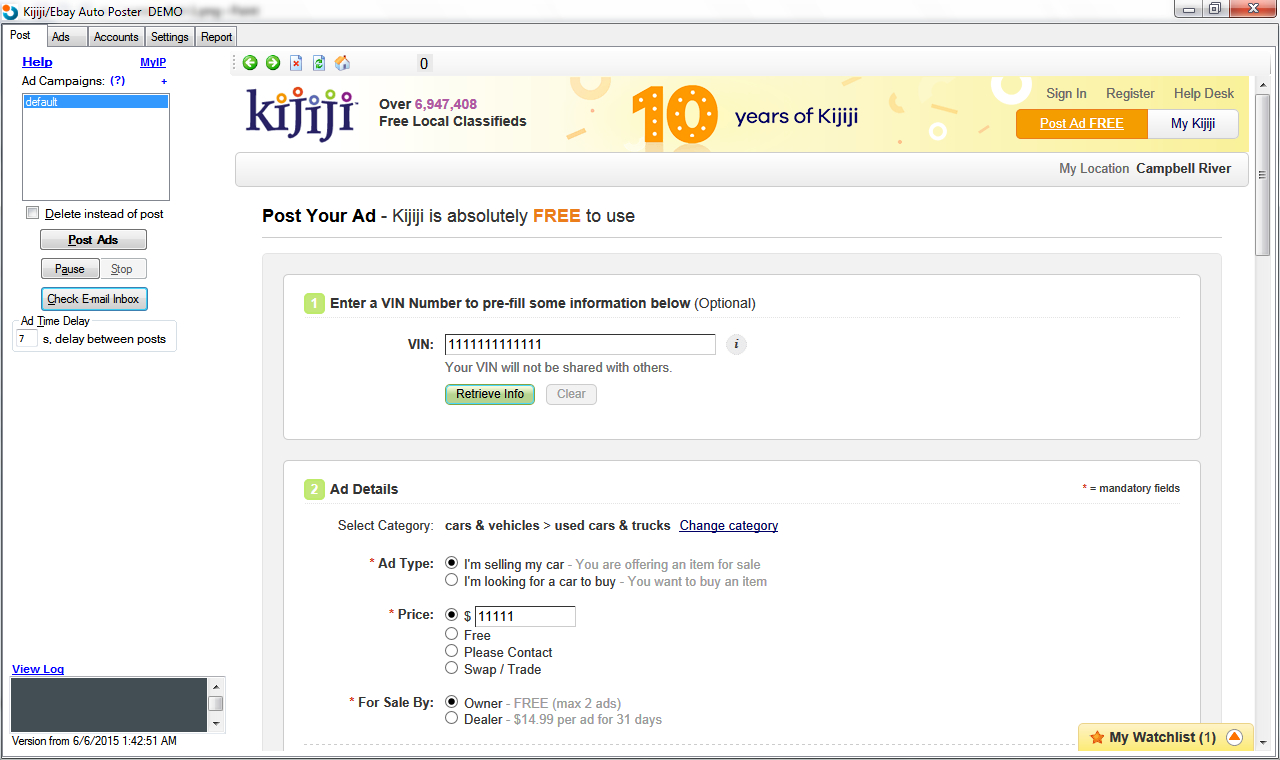Image resolution: width=1280 pixels, height=760 pixels.
Task: Click Check E-mail Inbox button
Action: coord(94,298)
